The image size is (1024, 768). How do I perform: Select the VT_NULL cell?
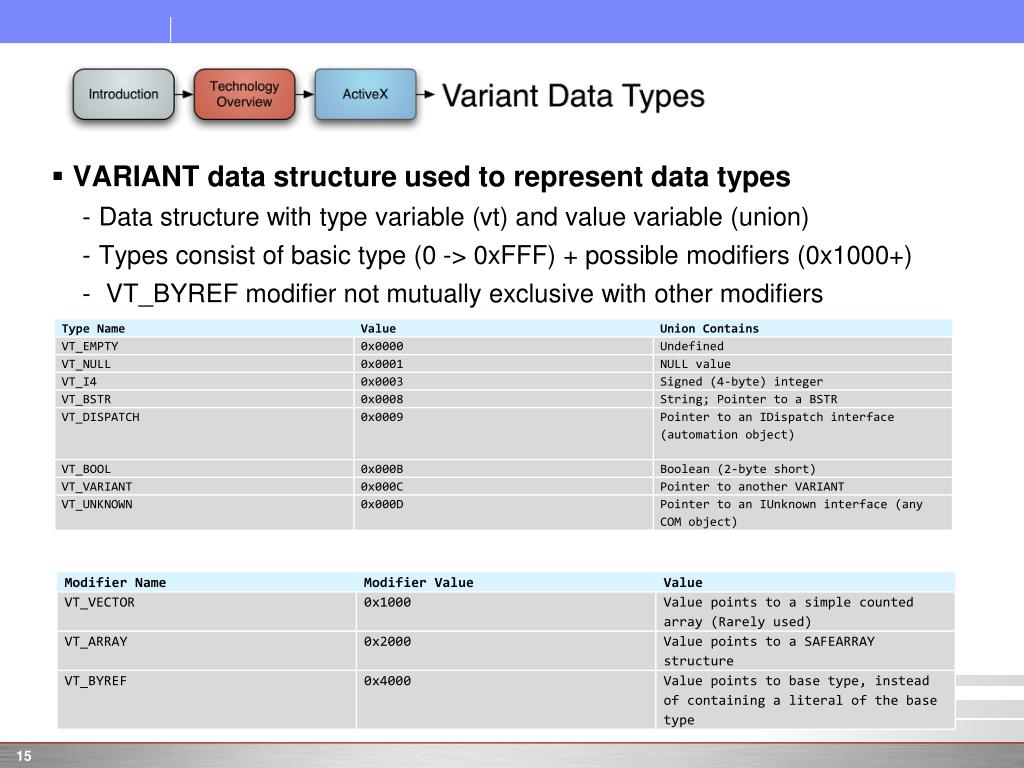[205, 364]
